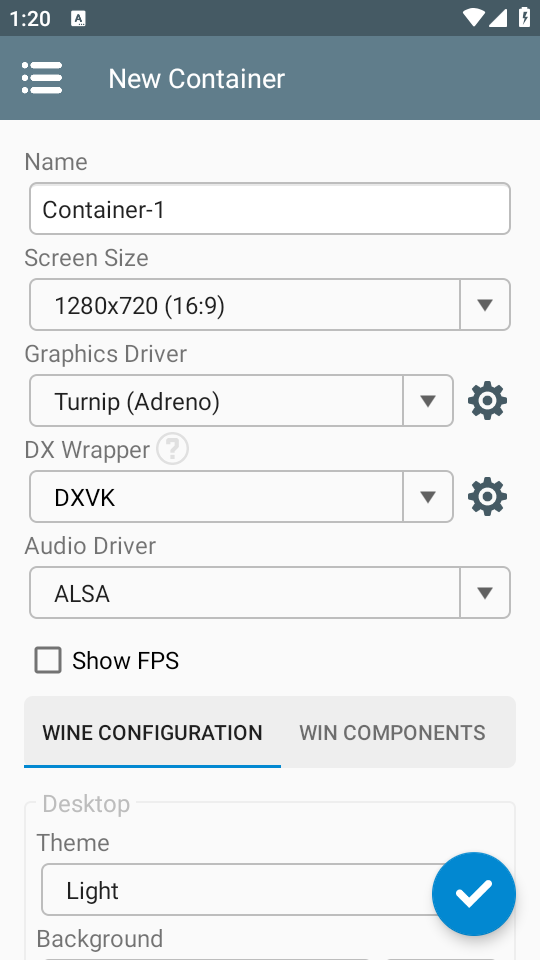Screen dimensions: 540x960
Task: Select the 1280x720 (16:9) screen size box
Action: [x=245, y=304]
